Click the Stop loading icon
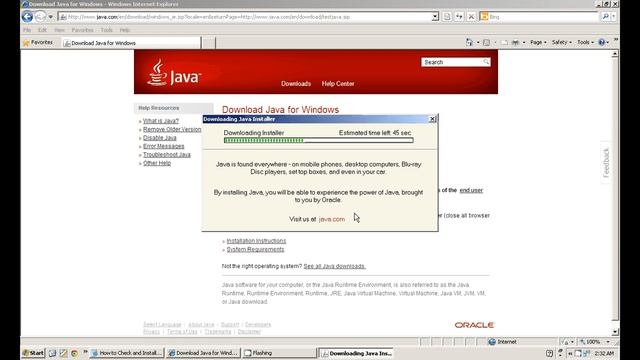Viewport: 640px width, 360px height. 471,17
